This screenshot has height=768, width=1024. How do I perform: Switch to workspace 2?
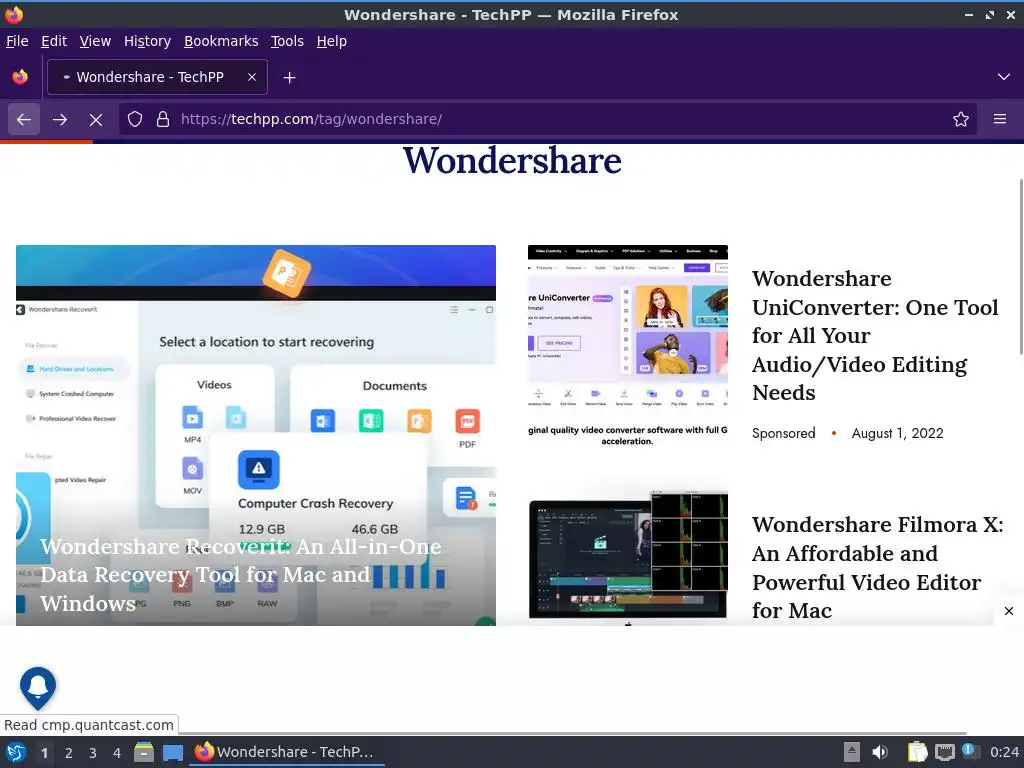(x=69, y=753)
